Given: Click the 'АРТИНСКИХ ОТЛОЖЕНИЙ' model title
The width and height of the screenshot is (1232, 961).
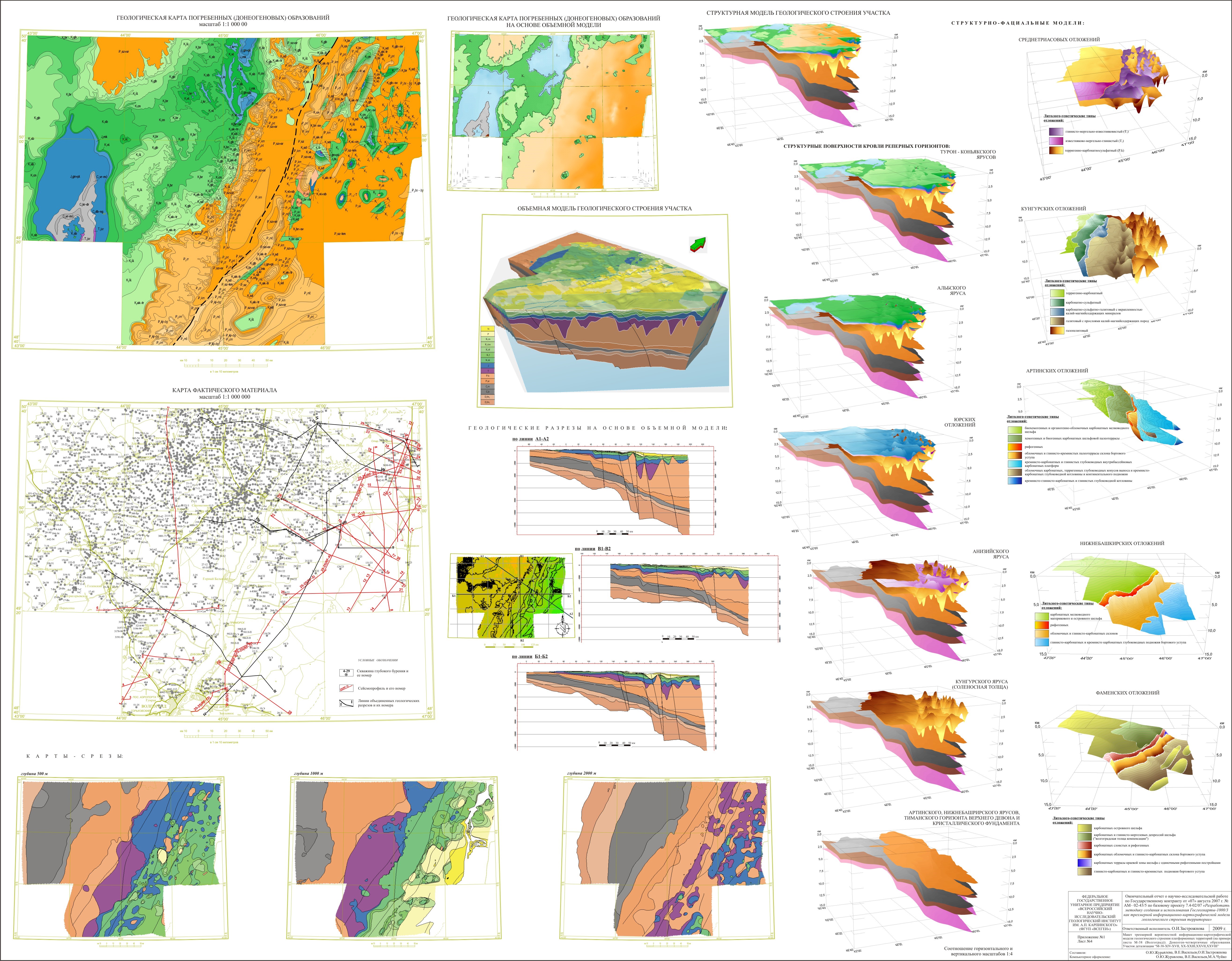Looking at the screenshot, I should pyautogui.click(x=1057, y=371).
